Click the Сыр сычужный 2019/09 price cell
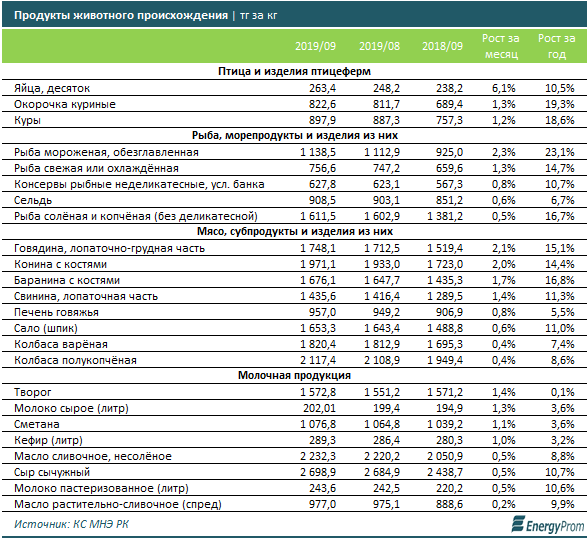 point(318,472)
